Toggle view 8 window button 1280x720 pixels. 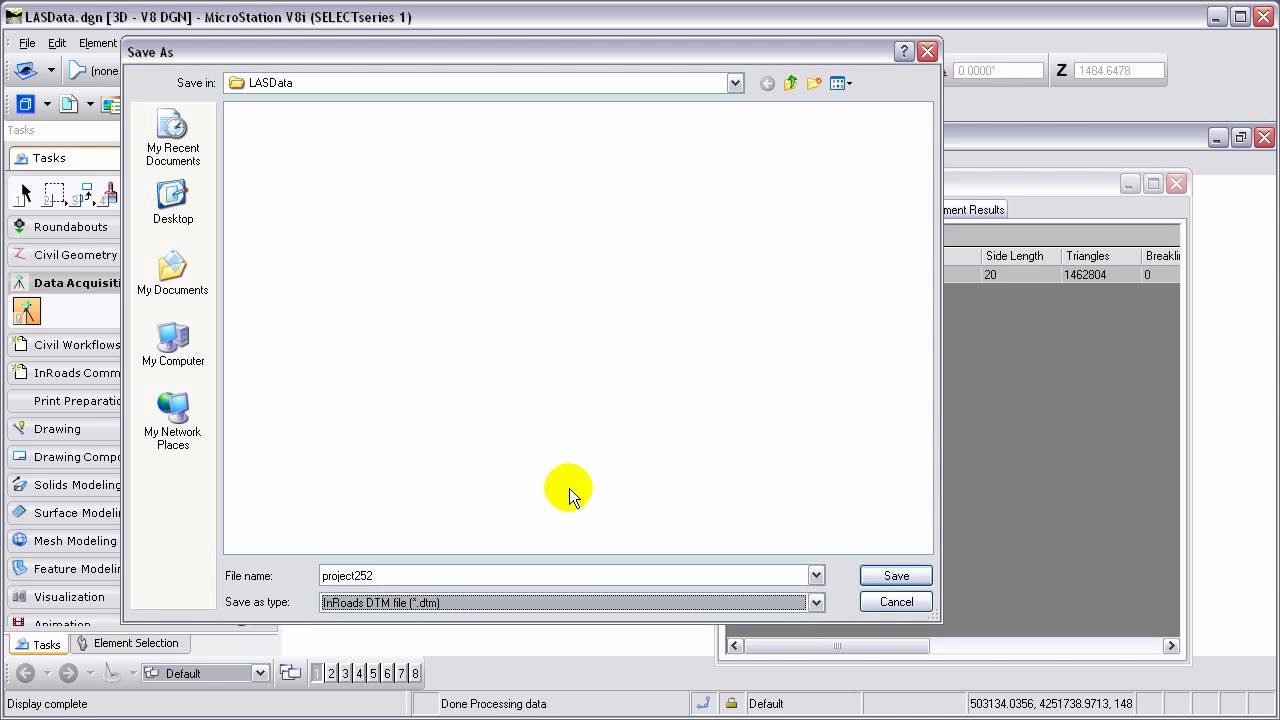pyautogui.click(x=415, y=673)
